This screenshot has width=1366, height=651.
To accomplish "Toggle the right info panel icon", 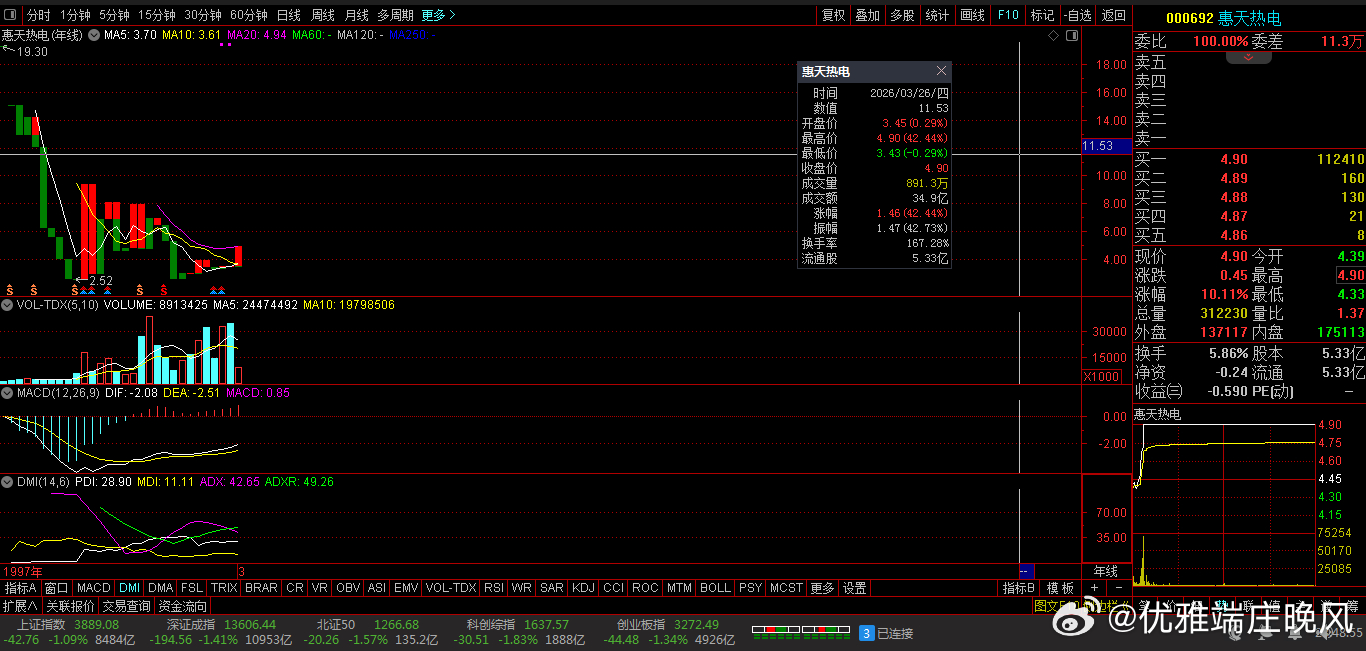I will pyautogui.click(x=1071, y=35).
